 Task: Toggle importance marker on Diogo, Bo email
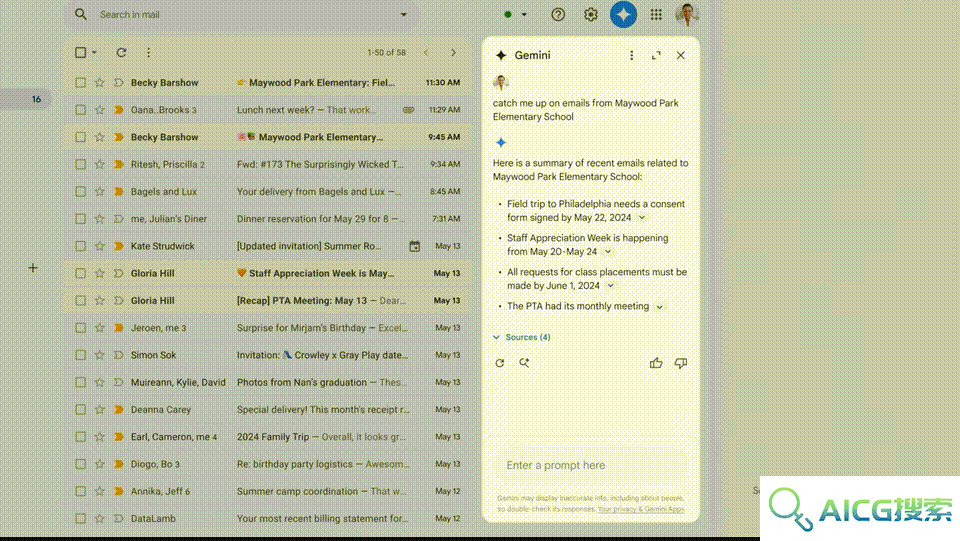coord(119,464)
